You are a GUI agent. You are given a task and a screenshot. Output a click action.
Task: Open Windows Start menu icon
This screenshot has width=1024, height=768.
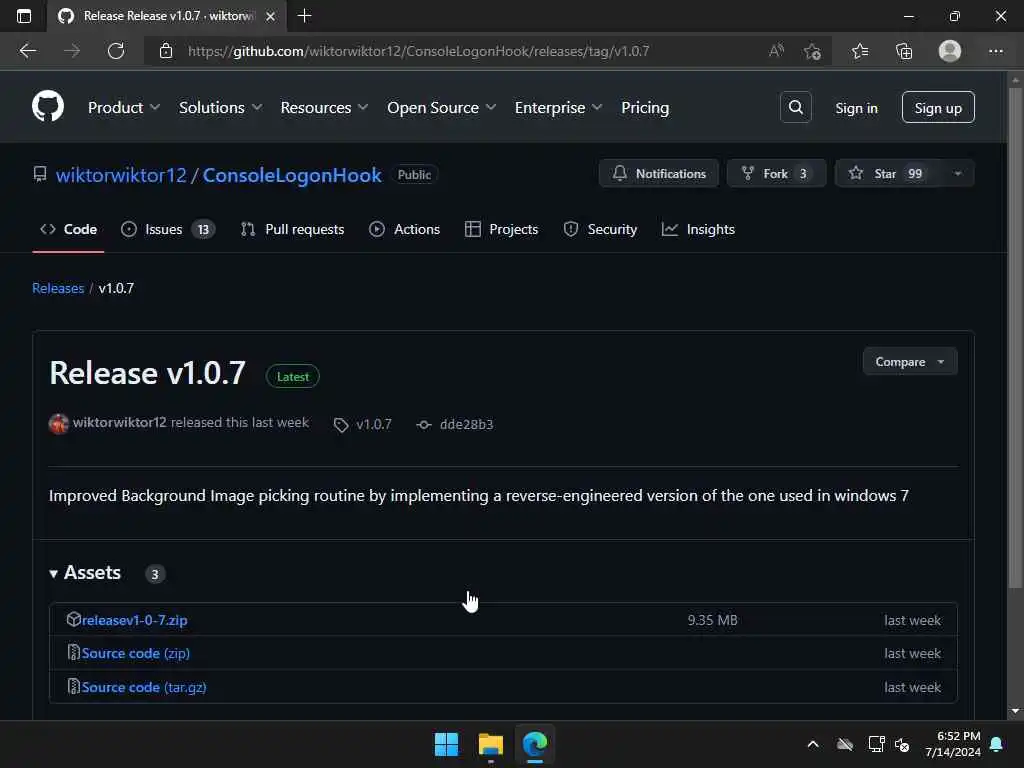pyautogui.click(x=447, y=744)
